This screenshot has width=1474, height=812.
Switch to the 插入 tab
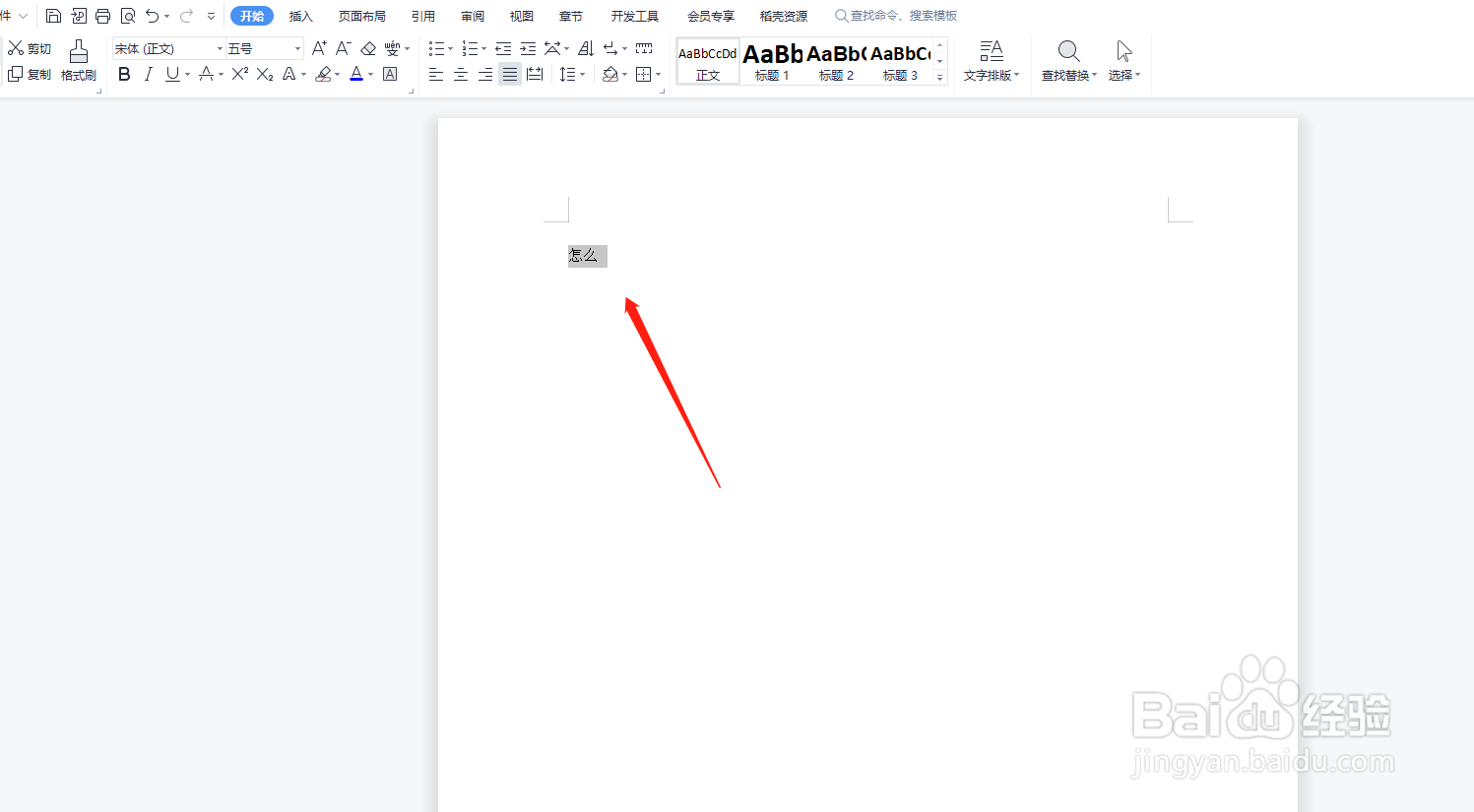point(301,16)
